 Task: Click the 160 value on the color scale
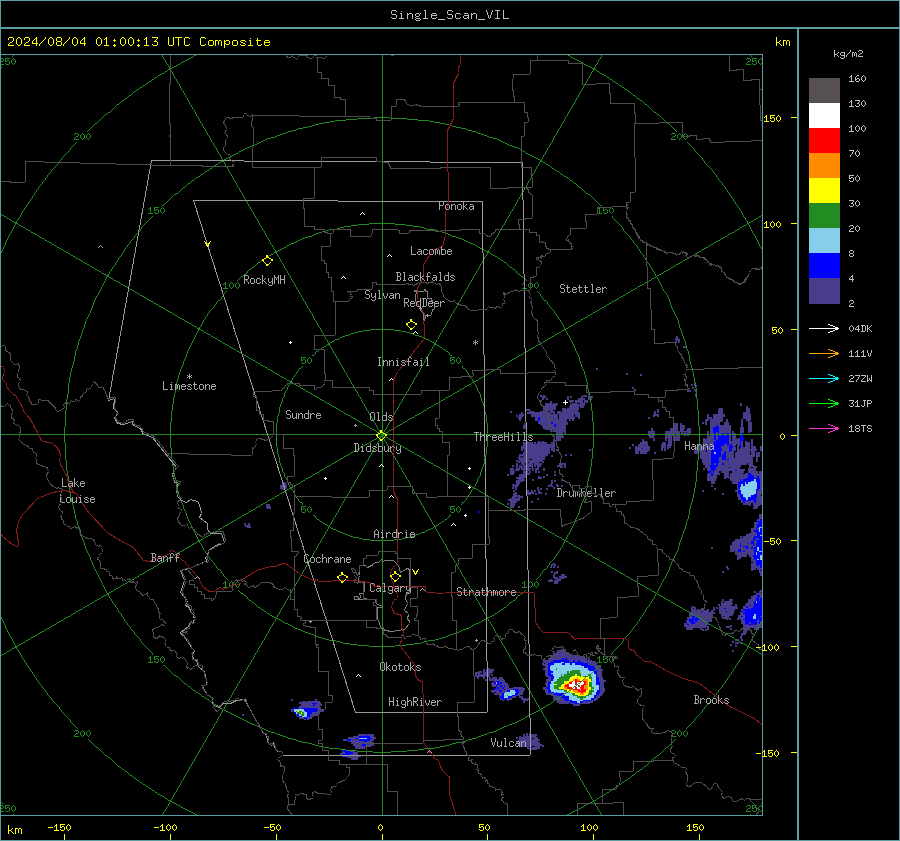[857, 79]
